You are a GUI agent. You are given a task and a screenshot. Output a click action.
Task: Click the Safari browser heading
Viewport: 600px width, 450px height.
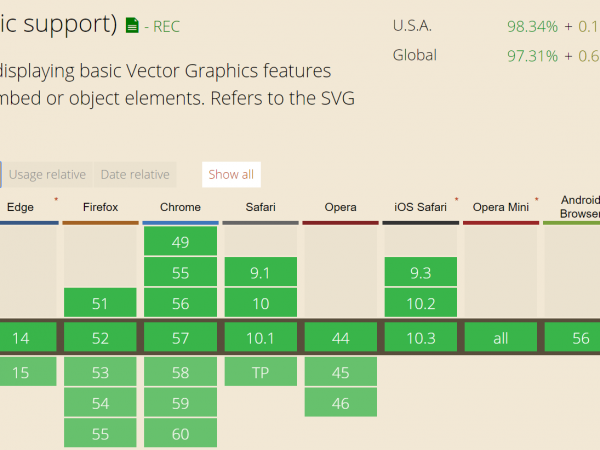click(260, 207)
